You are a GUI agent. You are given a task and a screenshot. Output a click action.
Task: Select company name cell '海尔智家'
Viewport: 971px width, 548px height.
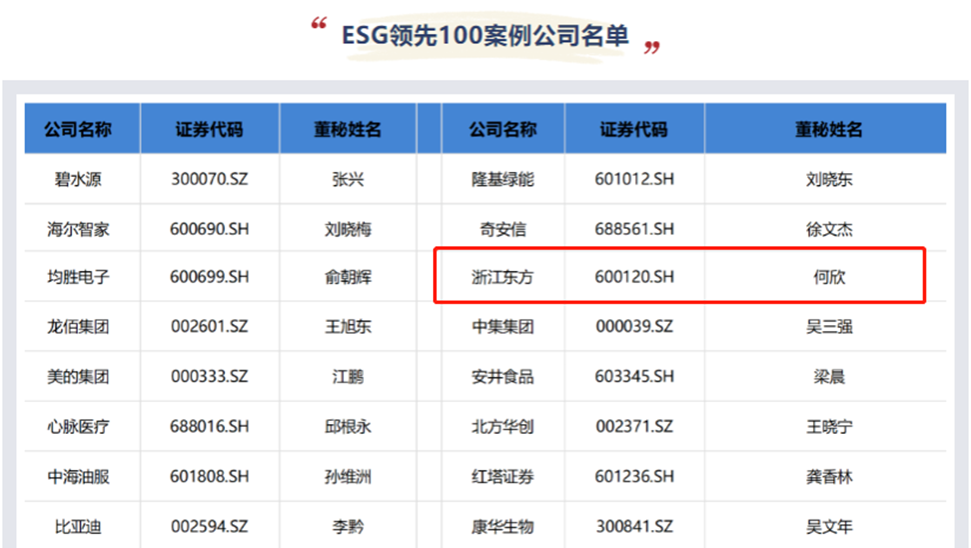(78, 229)
